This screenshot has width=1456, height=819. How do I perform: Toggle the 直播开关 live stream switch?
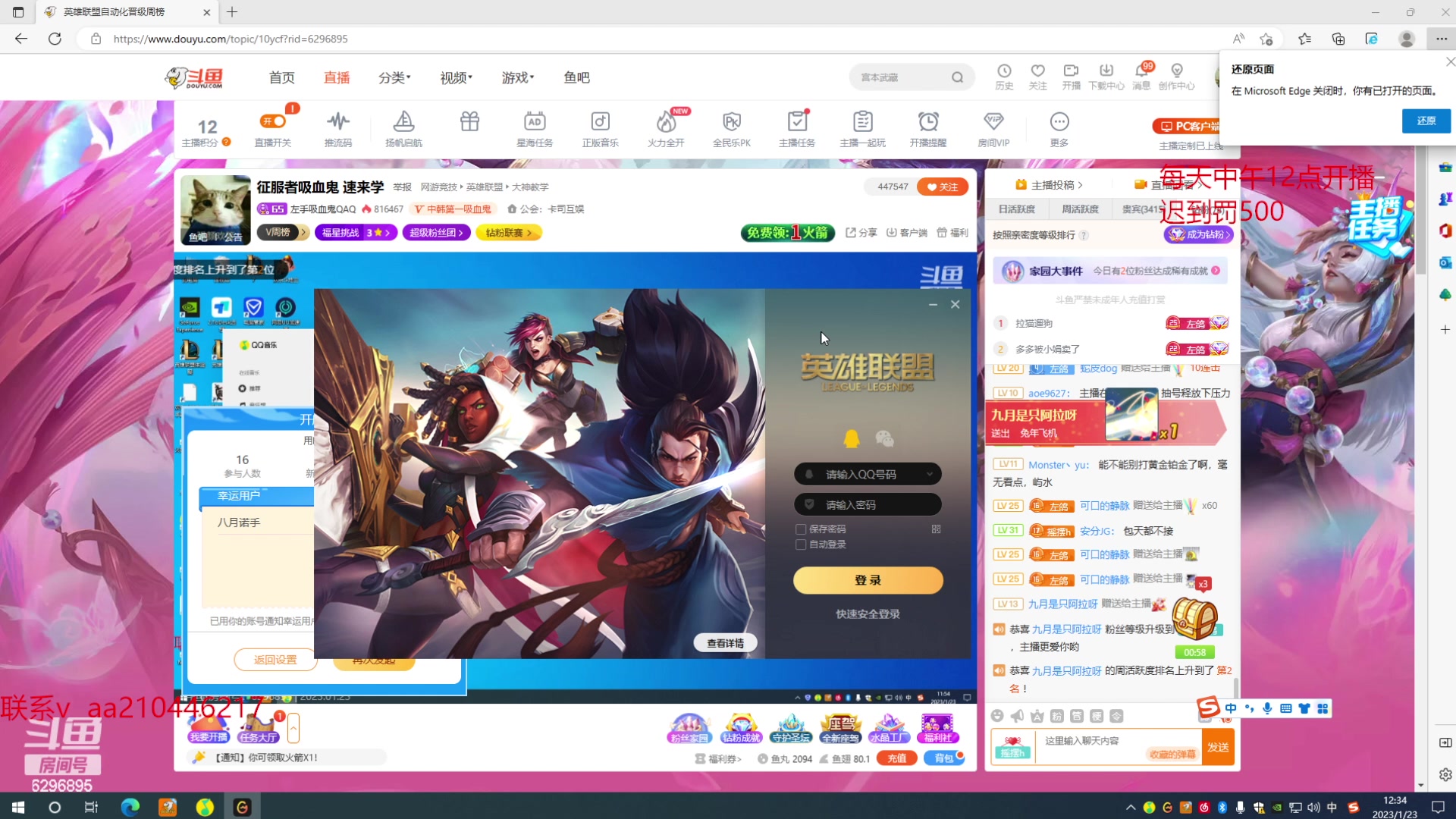point(273,121)
